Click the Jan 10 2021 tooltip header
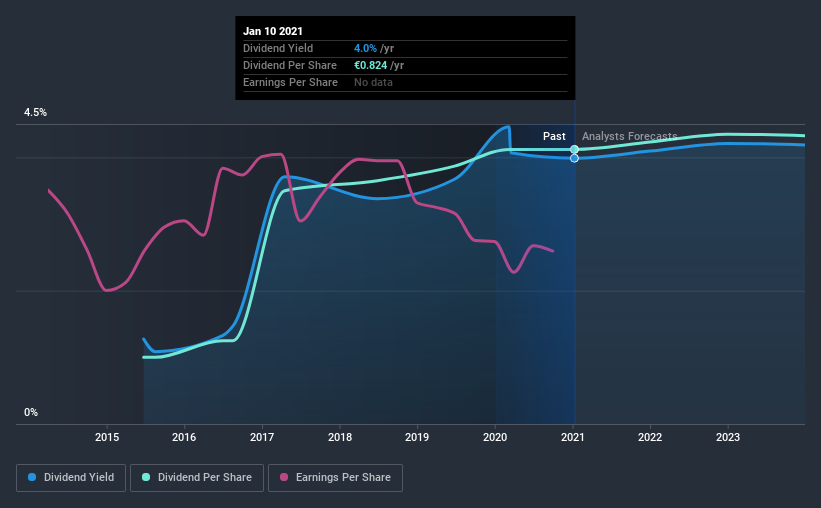This screenshot has width=821, height=508. 273,31
